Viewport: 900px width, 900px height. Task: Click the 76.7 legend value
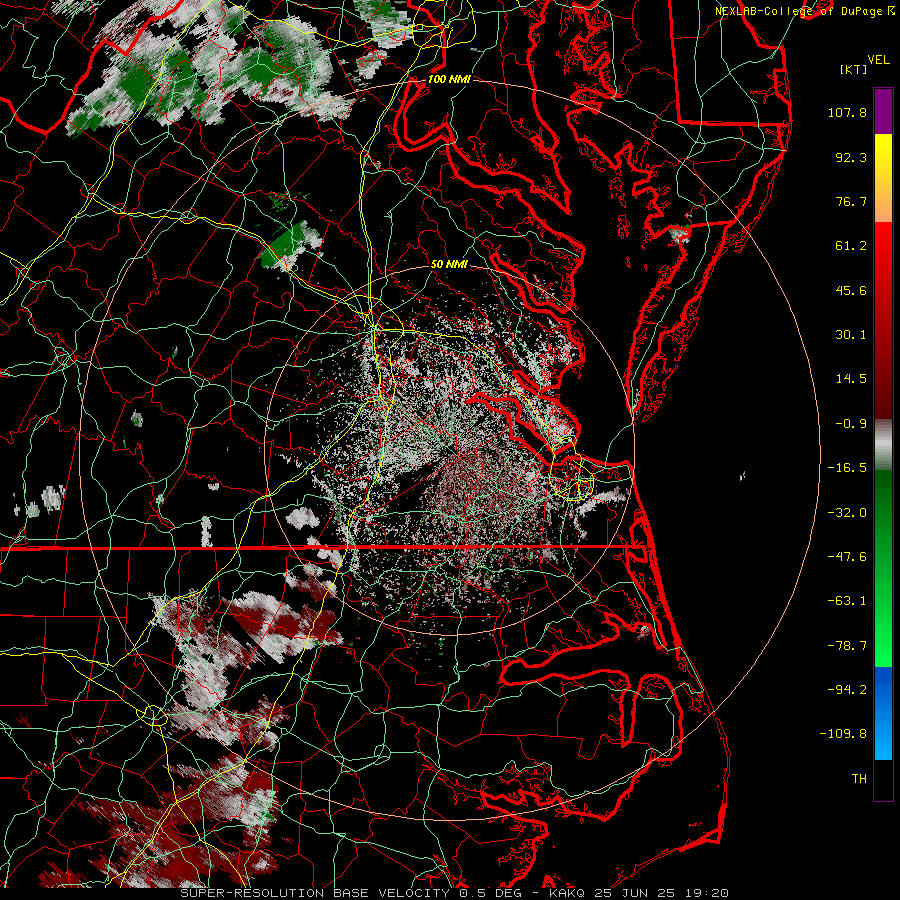[x=851, y=201]
